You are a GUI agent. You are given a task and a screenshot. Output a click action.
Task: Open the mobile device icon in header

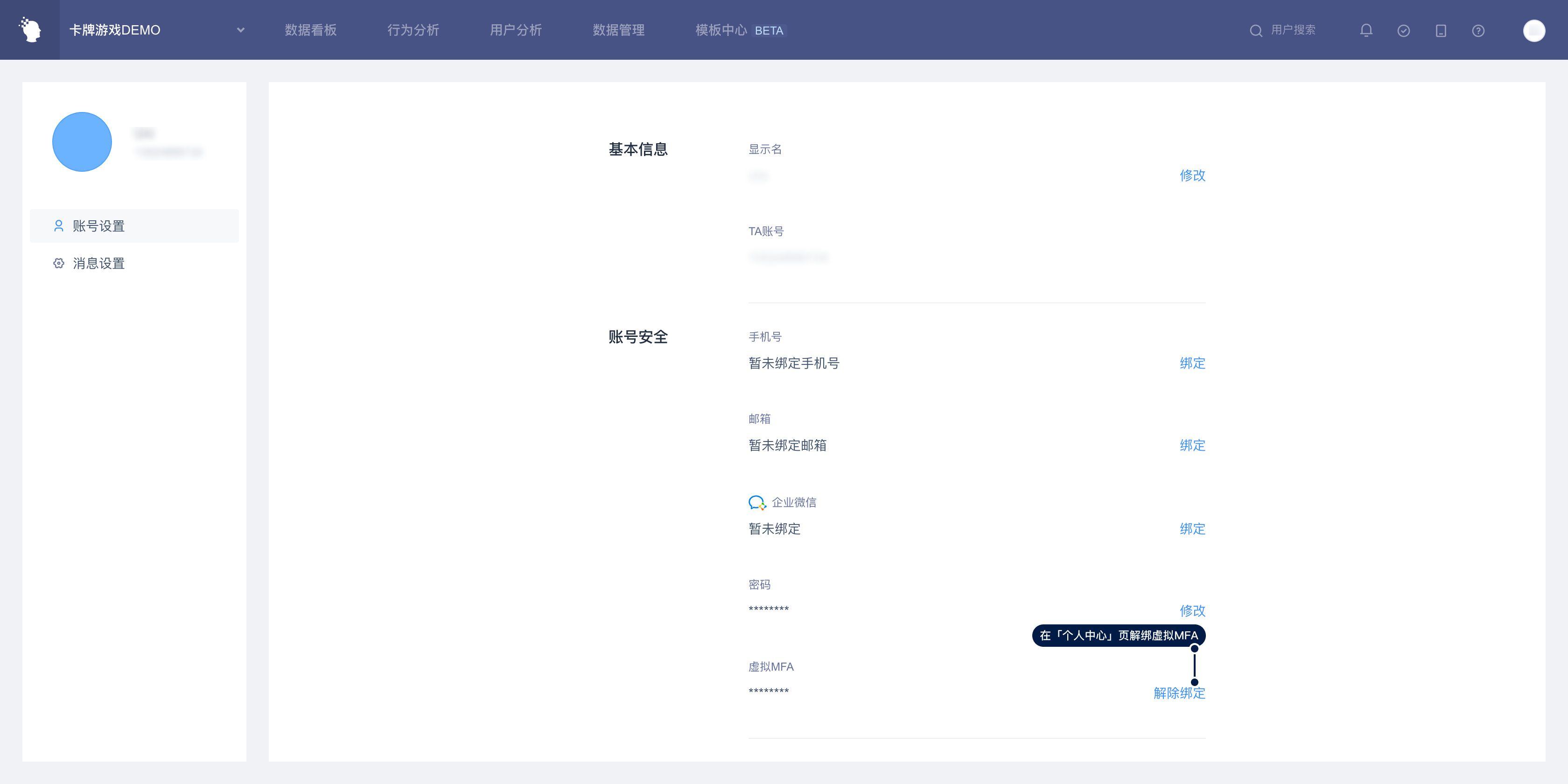pos(1440,30)
